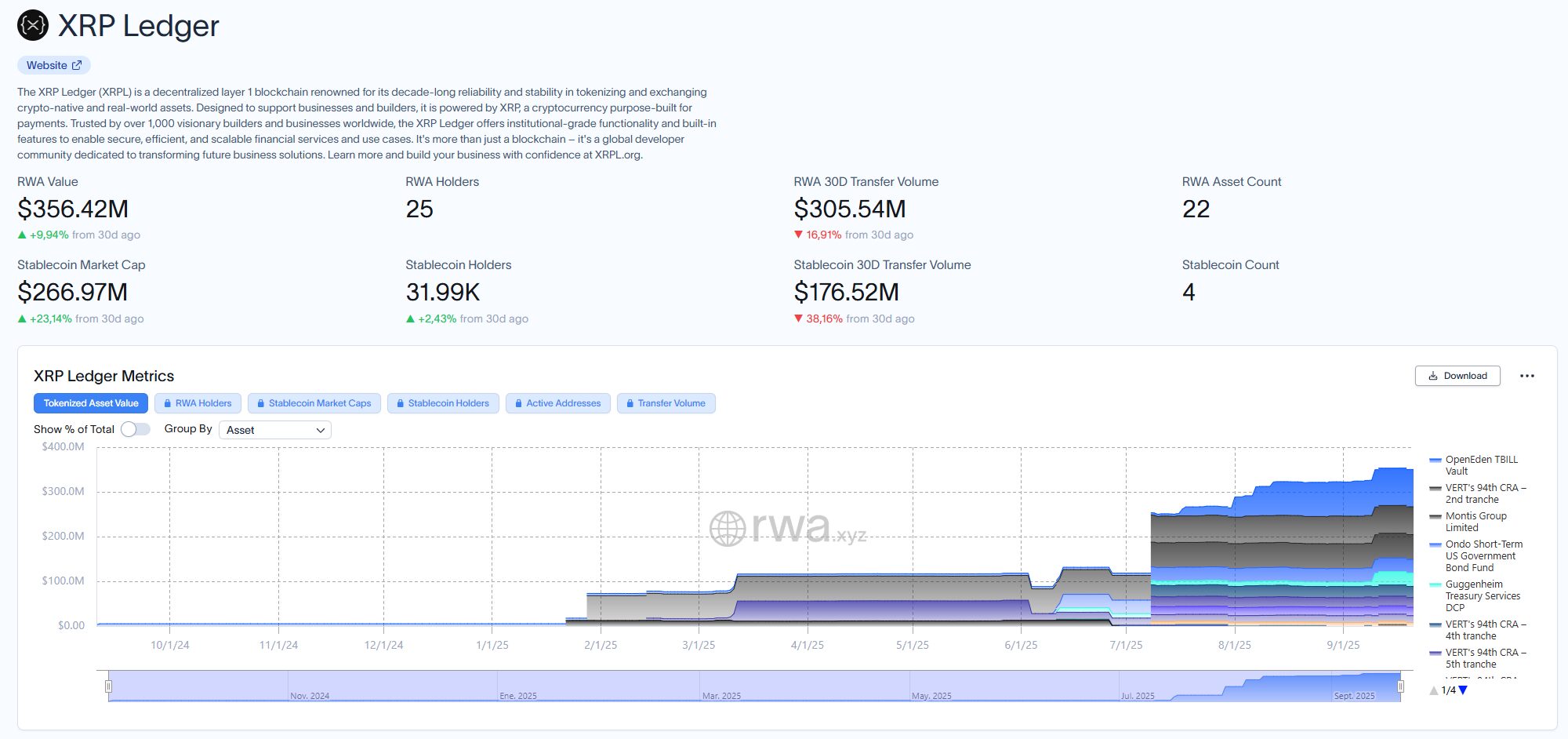The width and height of the screenshot is (1568, 739).
Task: Click the external link icon beside Website
Action: click(77, 65)
